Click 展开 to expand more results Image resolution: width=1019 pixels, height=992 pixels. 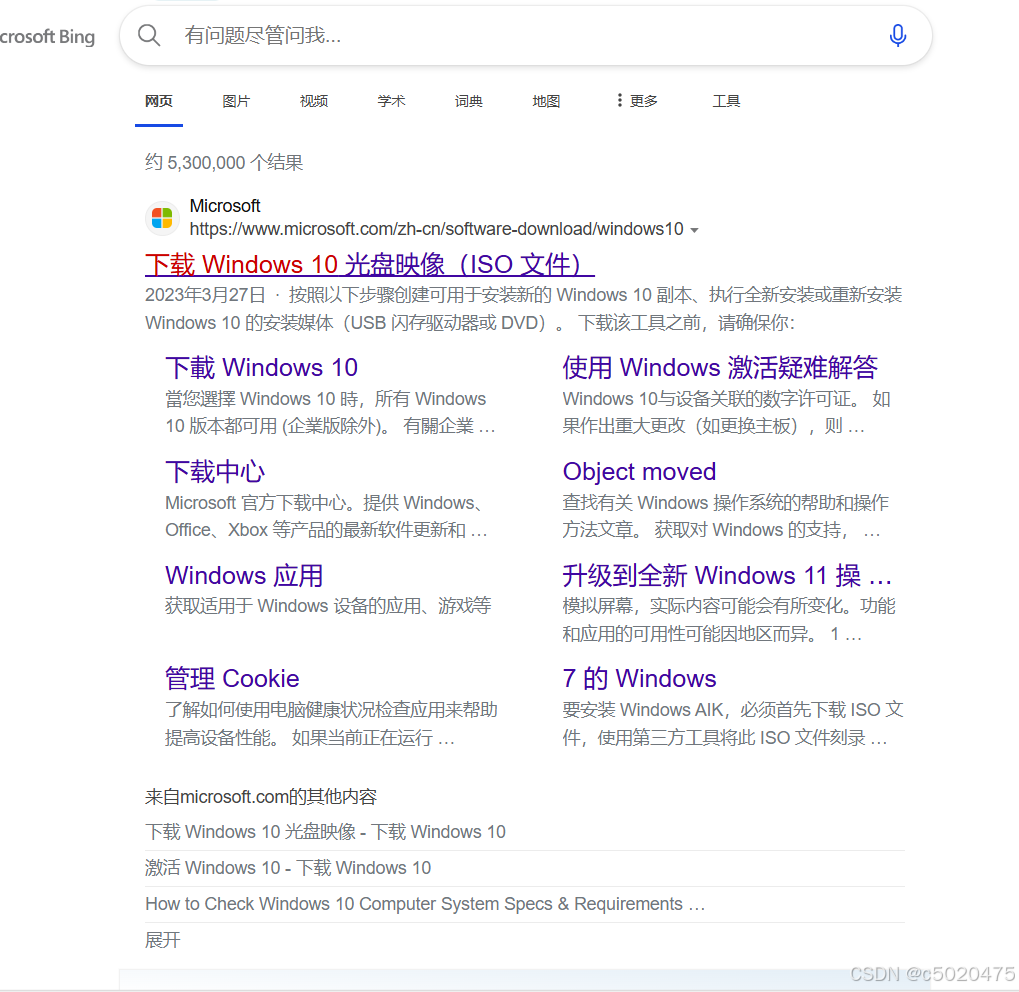pyautogui.click(x=162, y=939)
